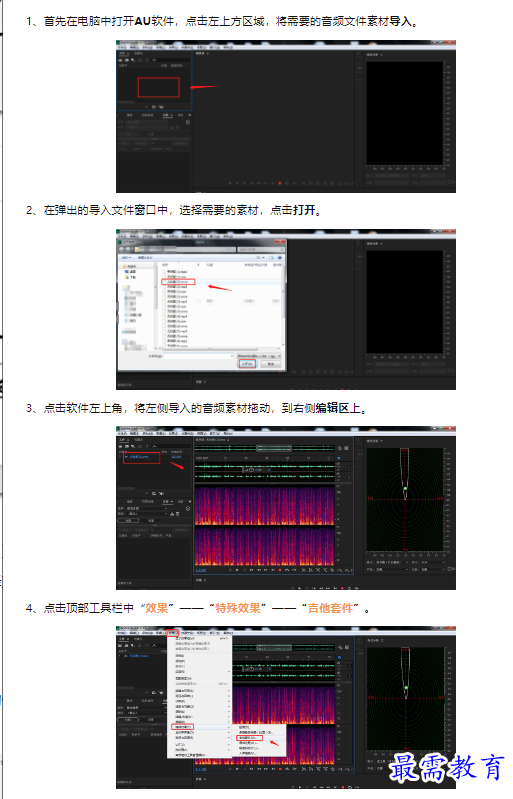
Task: Choose the last entry of the special effects submenu
Action: pyautogui.click(x=259, y=753)
